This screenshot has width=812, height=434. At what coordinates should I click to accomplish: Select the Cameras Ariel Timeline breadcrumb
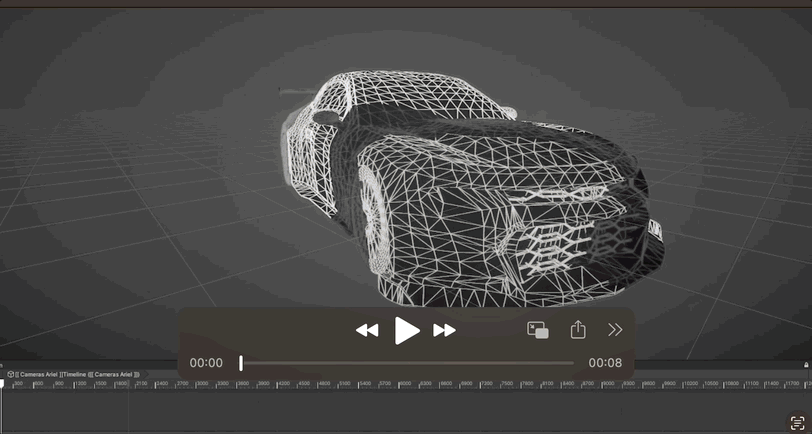point(77,374)
